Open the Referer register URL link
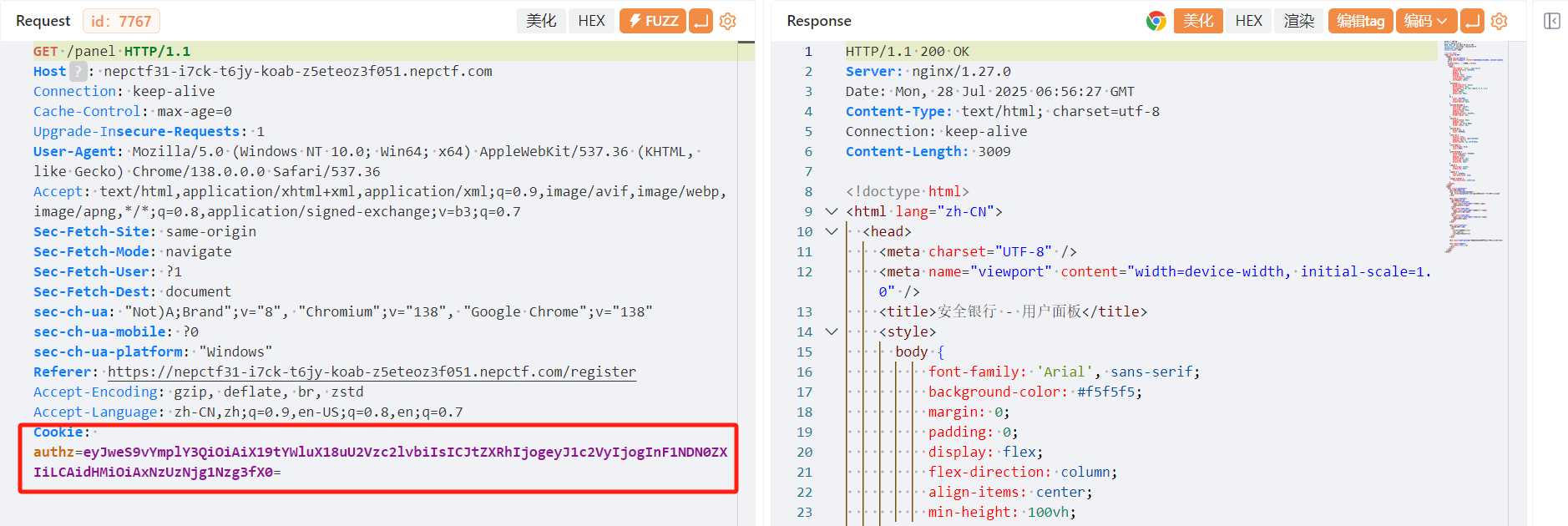 point(372,372)
